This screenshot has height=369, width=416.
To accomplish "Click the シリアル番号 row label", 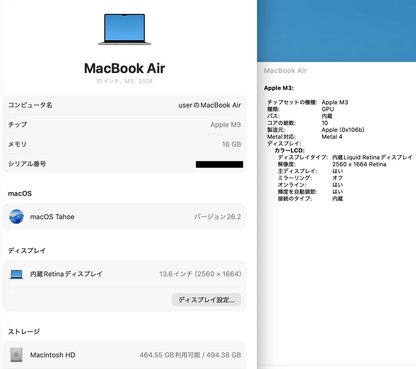I will 27,164.
